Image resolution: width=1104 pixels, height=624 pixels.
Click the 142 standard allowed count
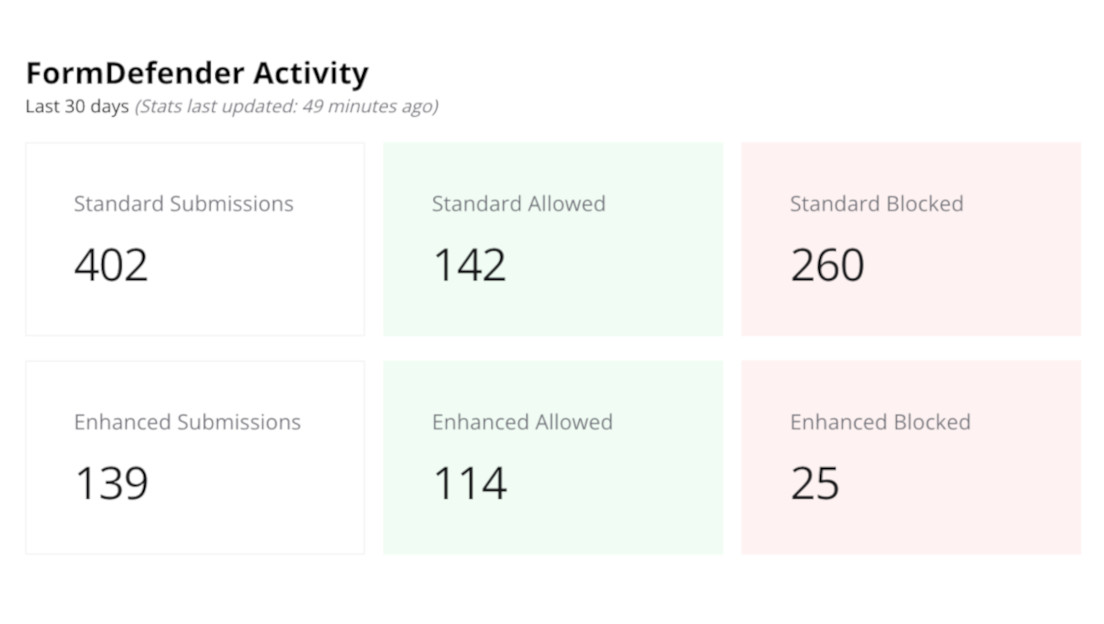click(469, 265)
